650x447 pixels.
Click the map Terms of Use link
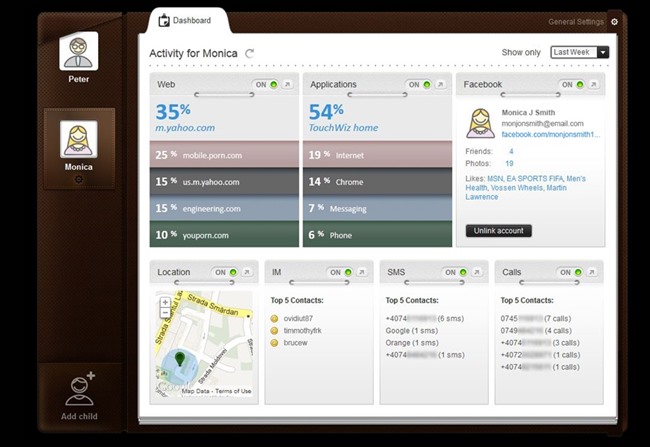[x=233, y=391]
